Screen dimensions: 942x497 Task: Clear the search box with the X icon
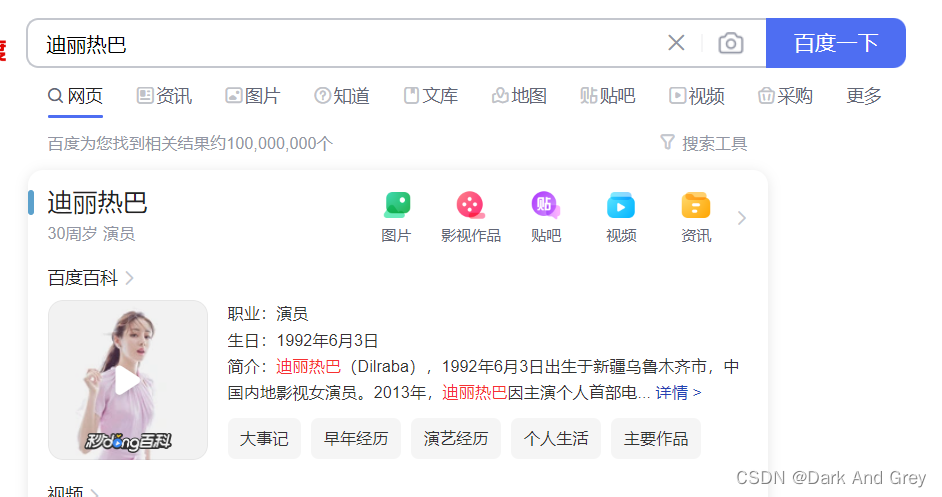676,43
